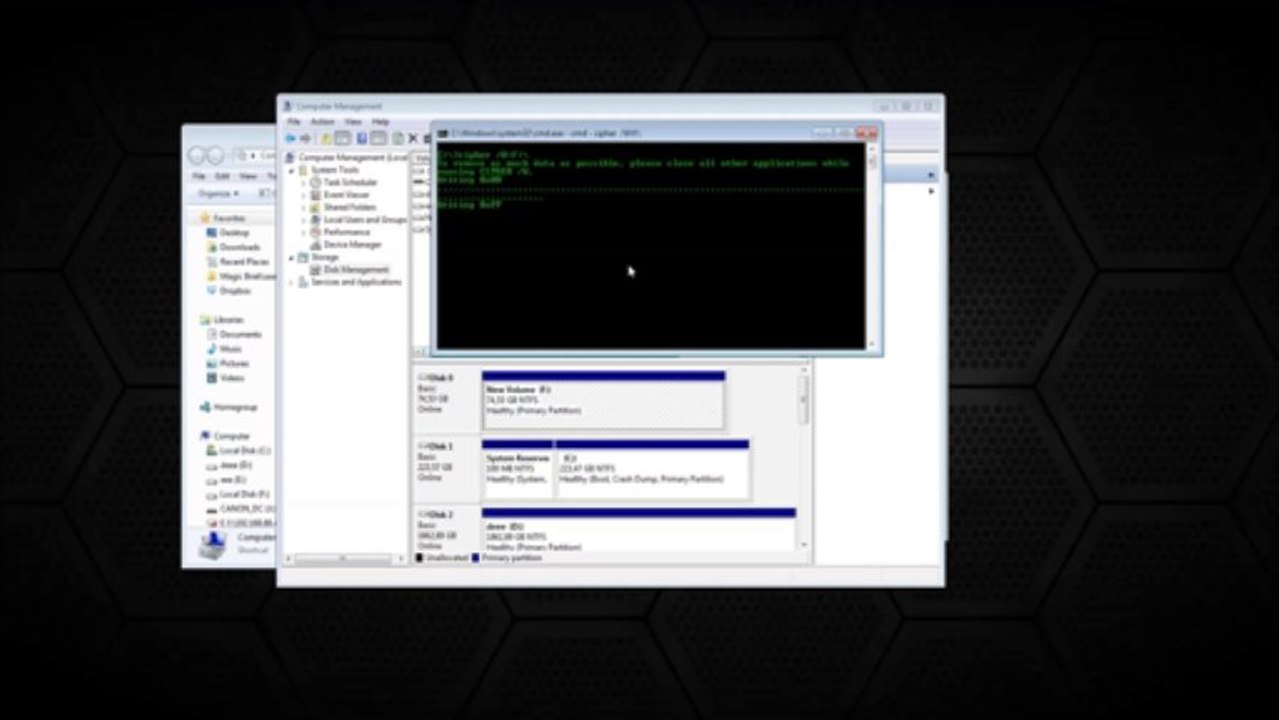Click the cmd window title bar icon
This screenshot has height=720, width=1279.
(x=442, y=132)
